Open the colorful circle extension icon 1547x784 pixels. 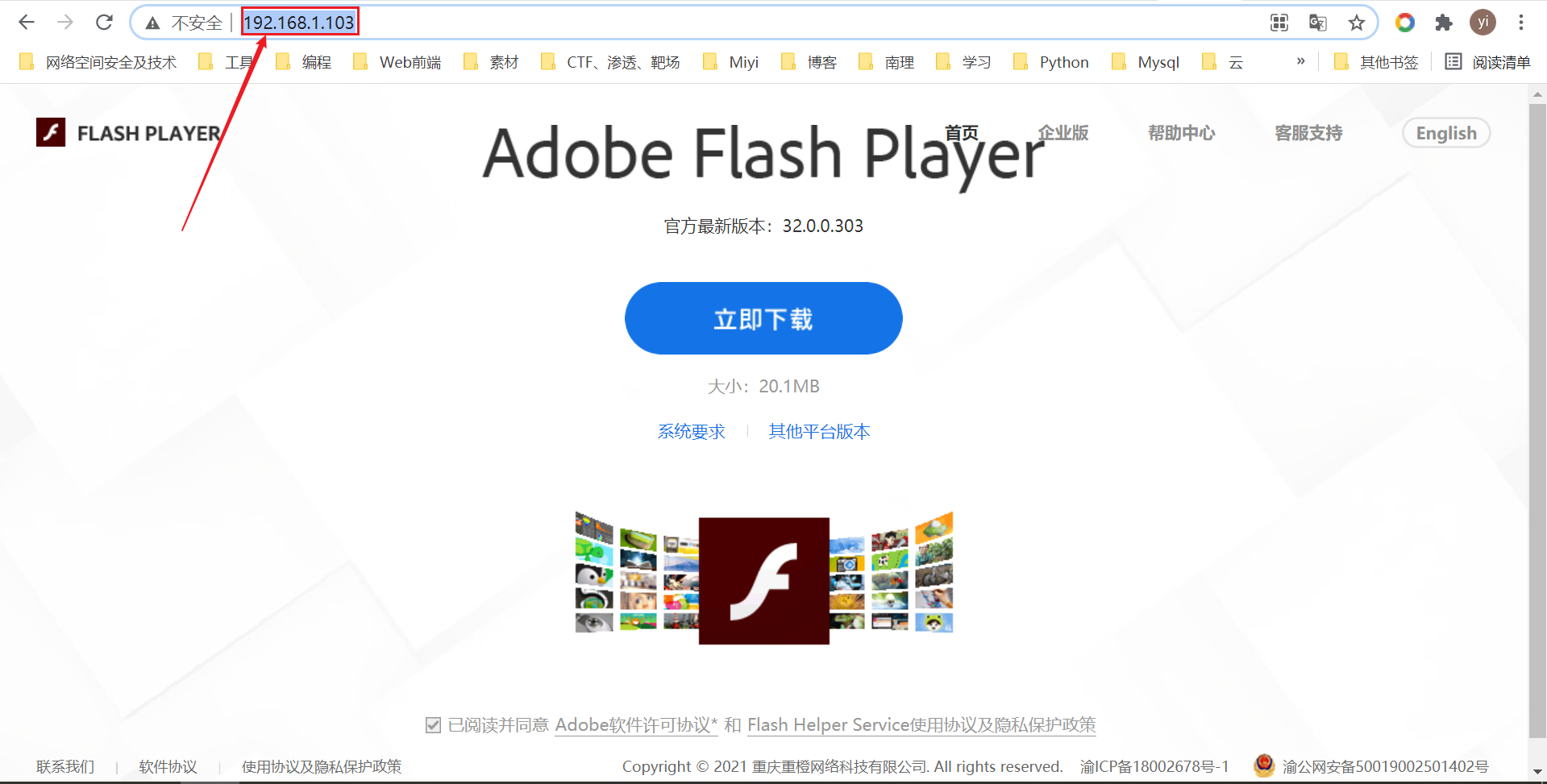pyautogui.click(x=1405, y=23)
